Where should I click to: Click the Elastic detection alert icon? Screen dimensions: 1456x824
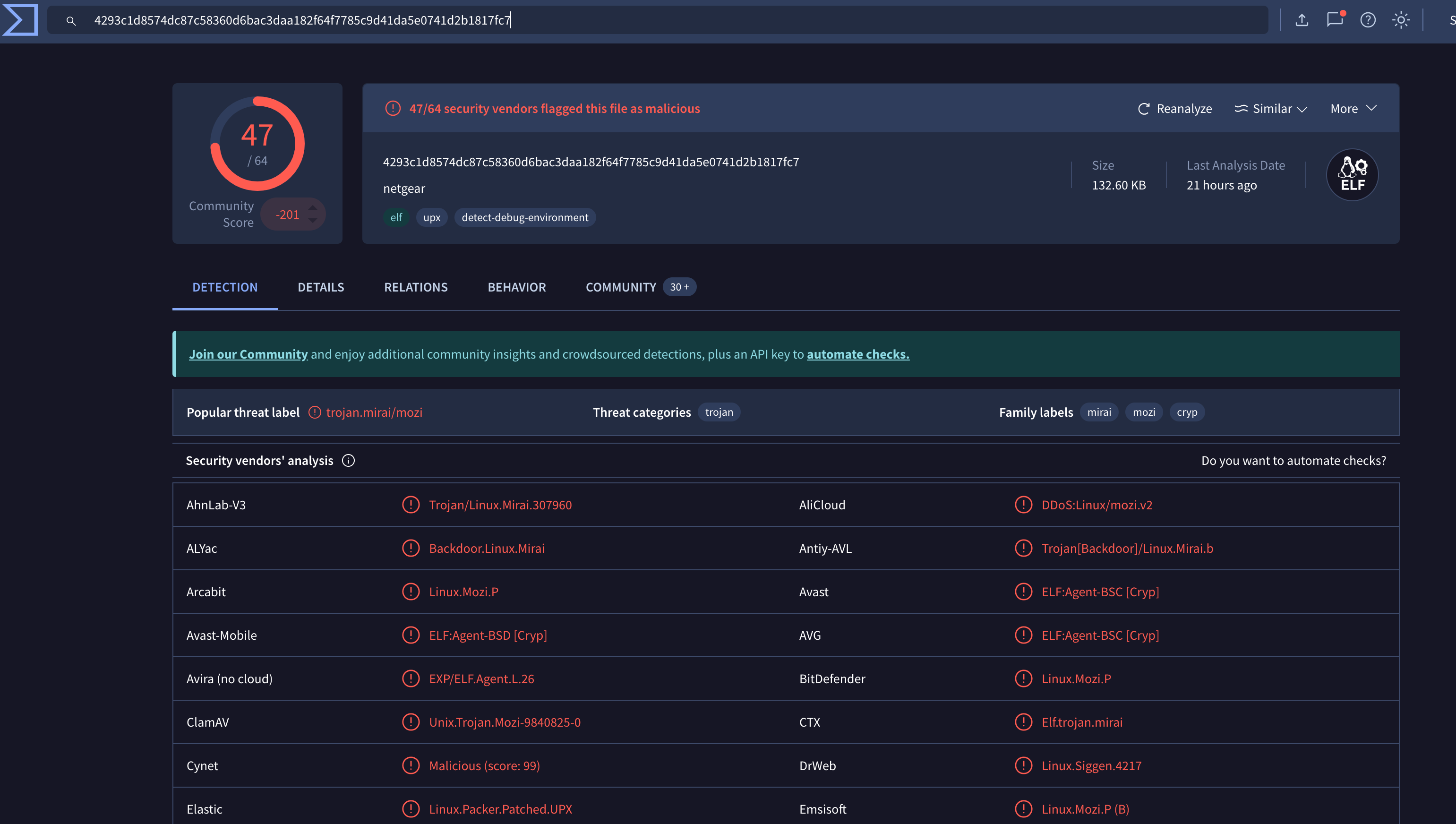pyautogui.click(x=411, y=809)
